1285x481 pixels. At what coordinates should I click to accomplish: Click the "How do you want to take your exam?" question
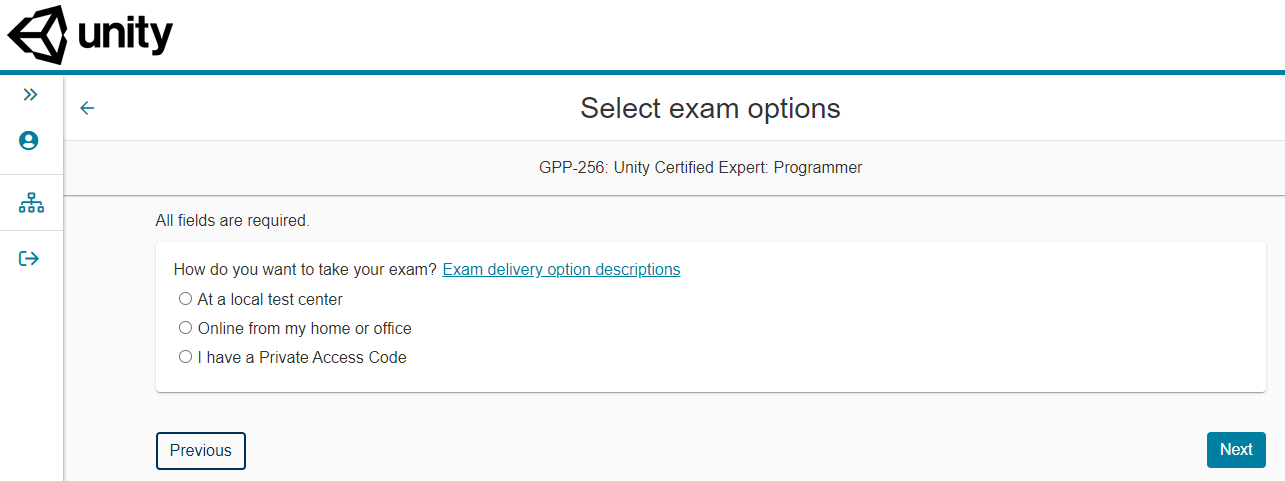click(305, 270)
